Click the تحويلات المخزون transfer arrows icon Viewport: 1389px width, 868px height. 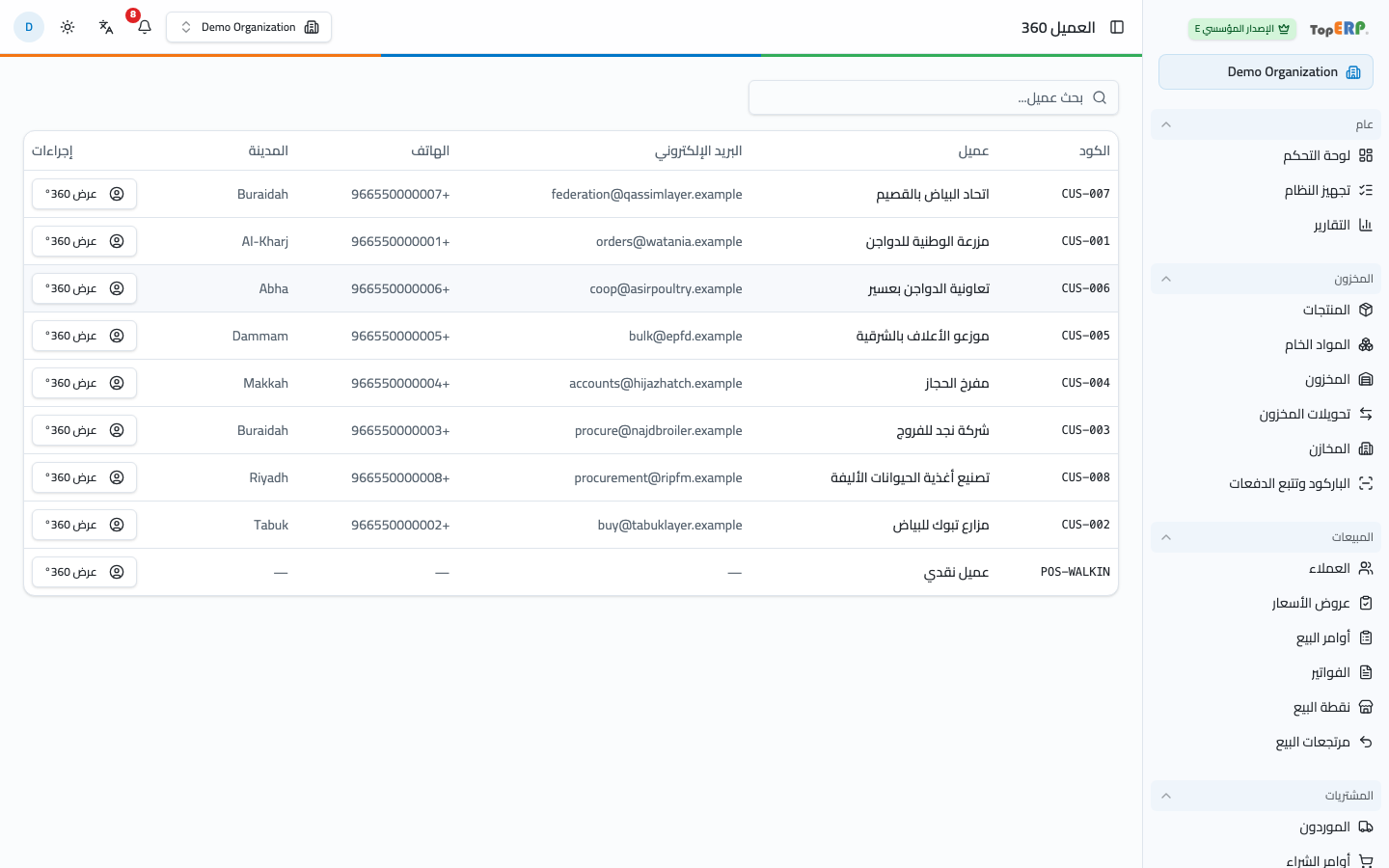[1366, 414]
